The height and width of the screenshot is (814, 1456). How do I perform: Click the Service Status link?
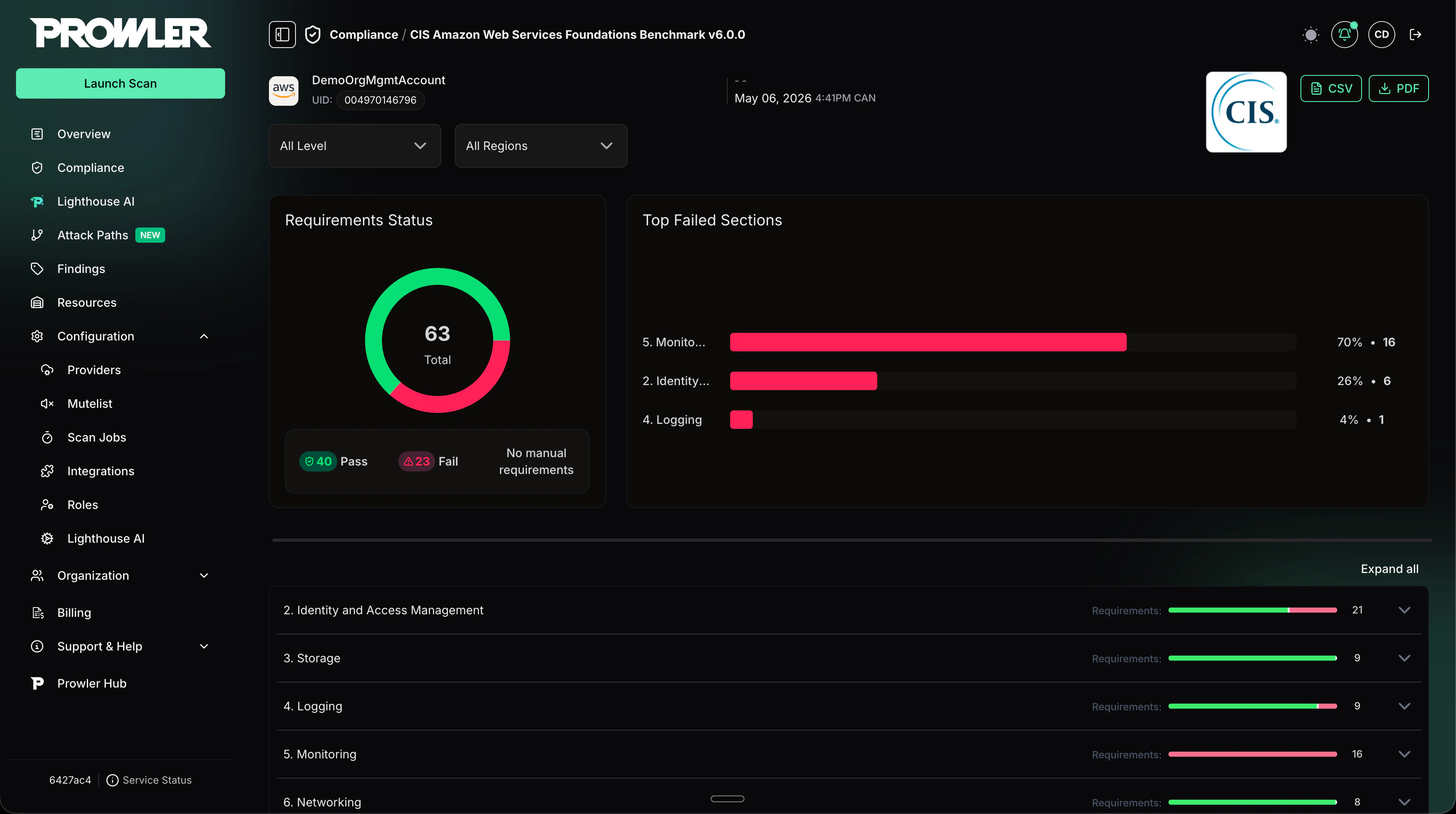[157, 780]
